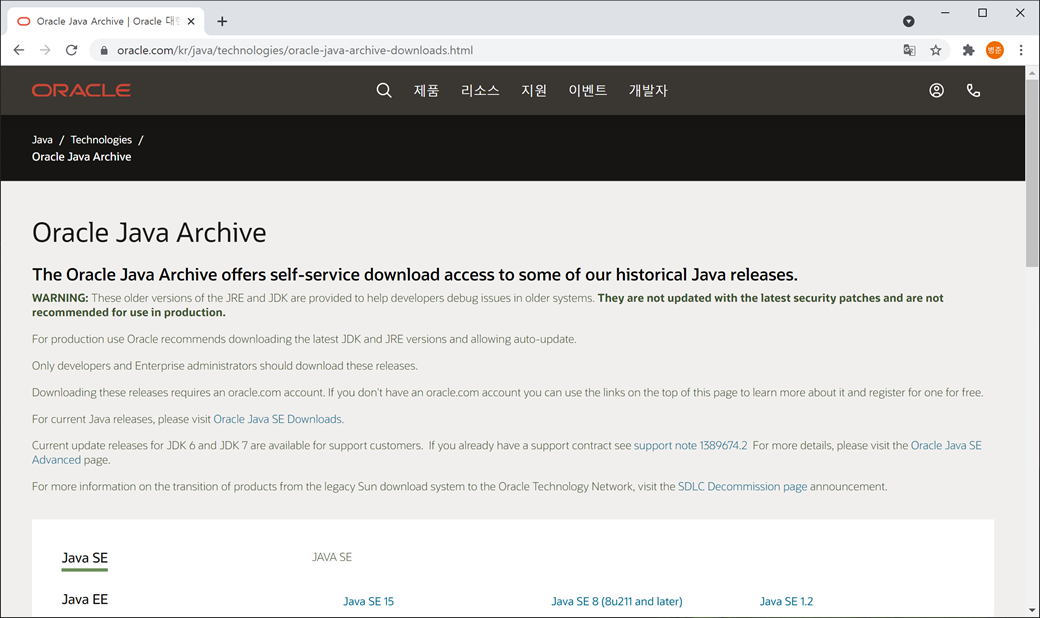This screenshot has width=1040, height=618.
Task: Minimize the Chrome window
Action: pyautogui.click(x=945, y=13)
